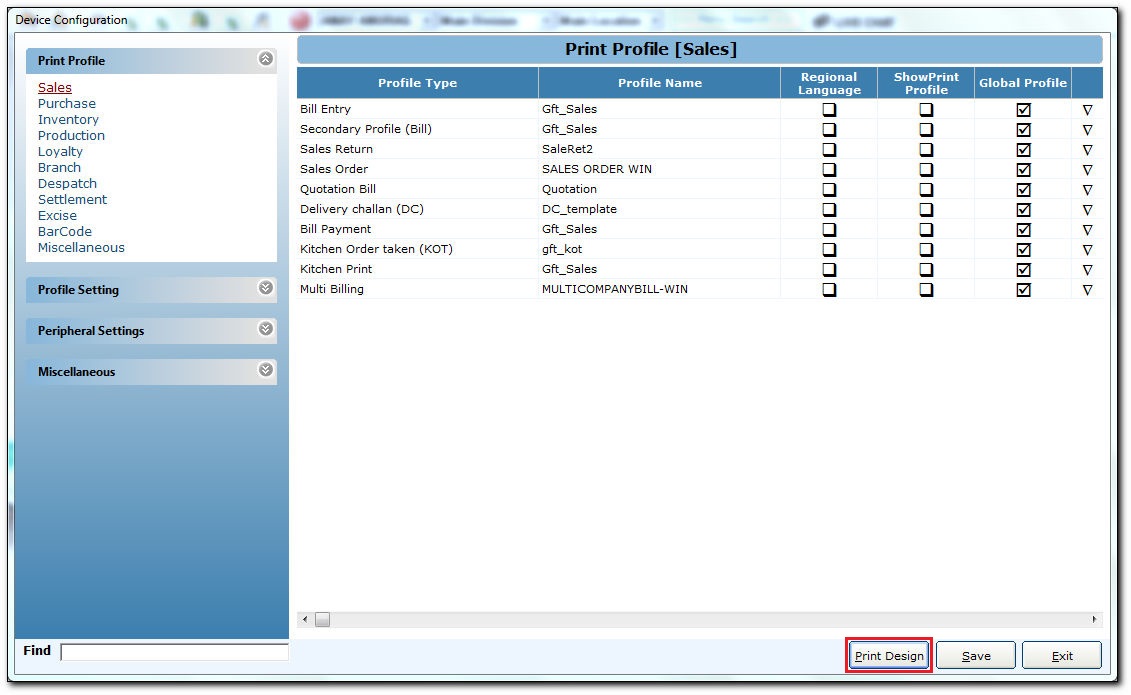The image size is (1131, 695).
Task: Click the Print Design button
Action: [889, 656]
